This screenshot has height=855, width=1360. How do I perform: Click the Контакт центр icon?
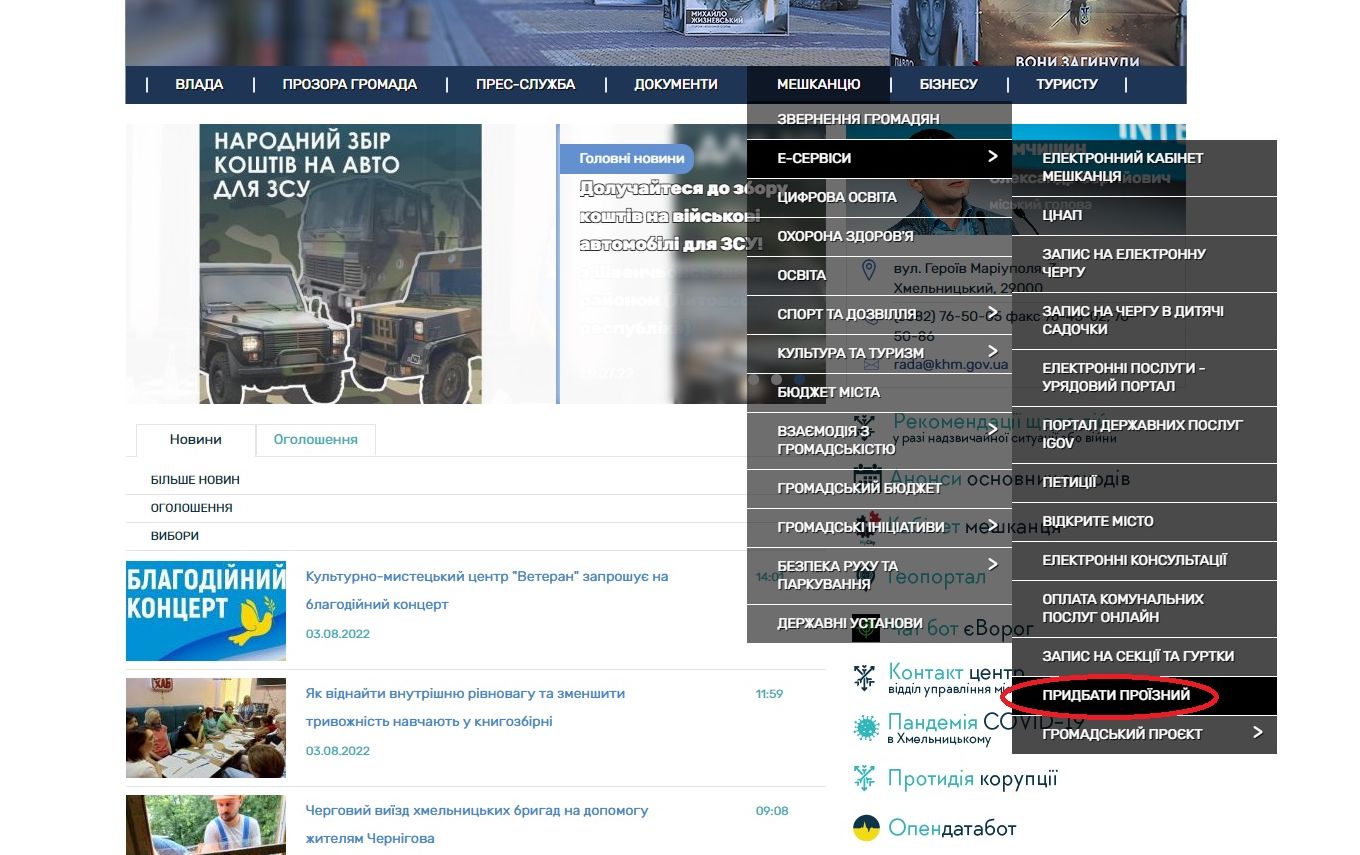click(x=864, y=677)
